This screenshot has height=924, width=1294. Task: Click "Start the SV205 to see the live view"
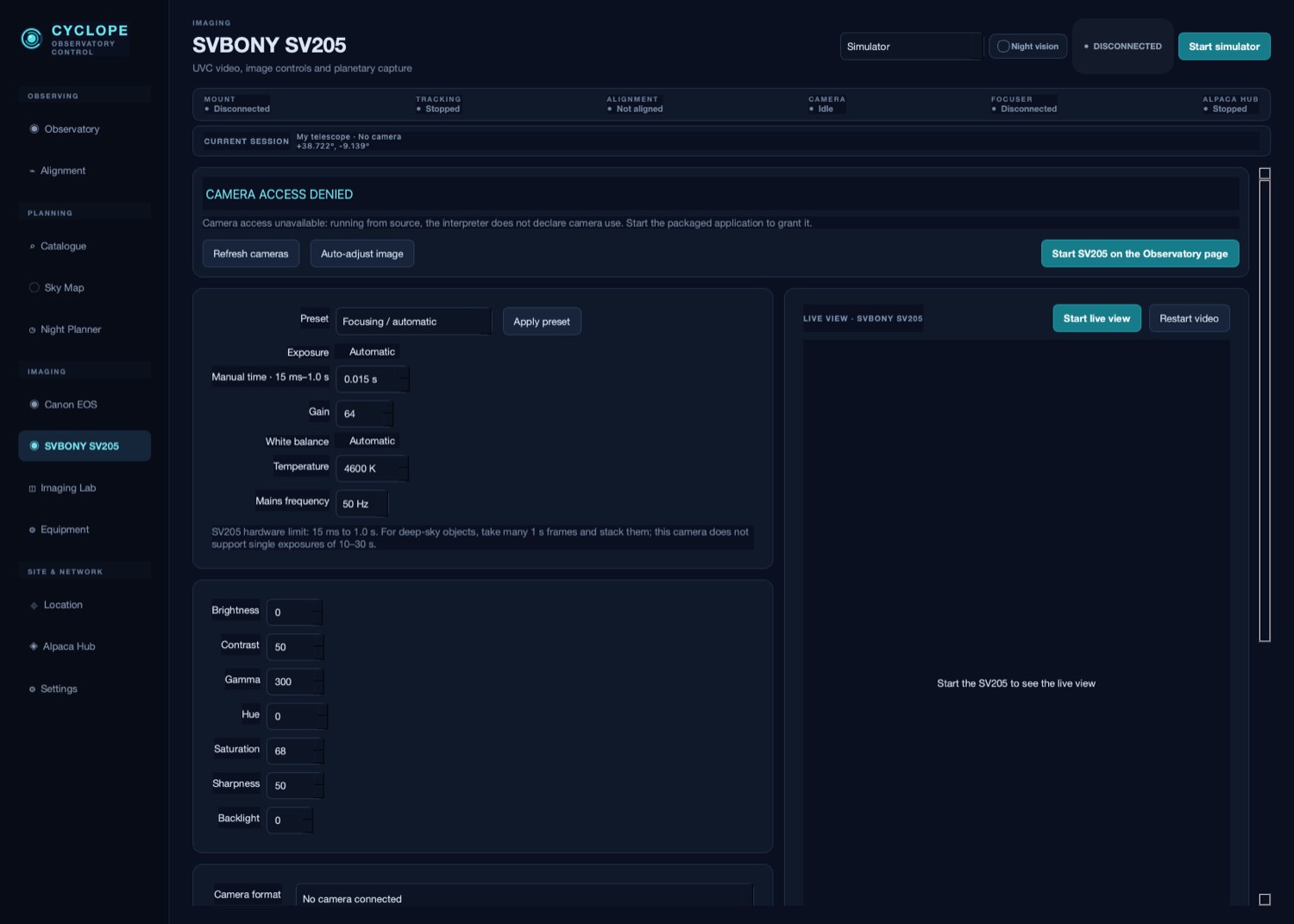(1016, 683)
